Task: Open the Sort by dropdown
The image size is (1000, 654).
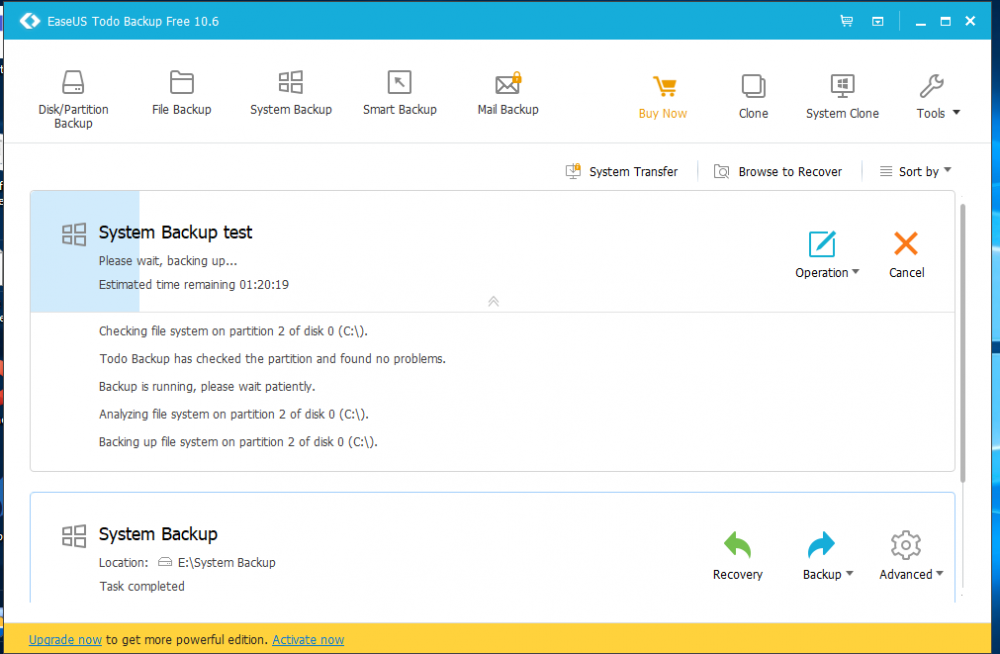Action: [x=915, y=171]
